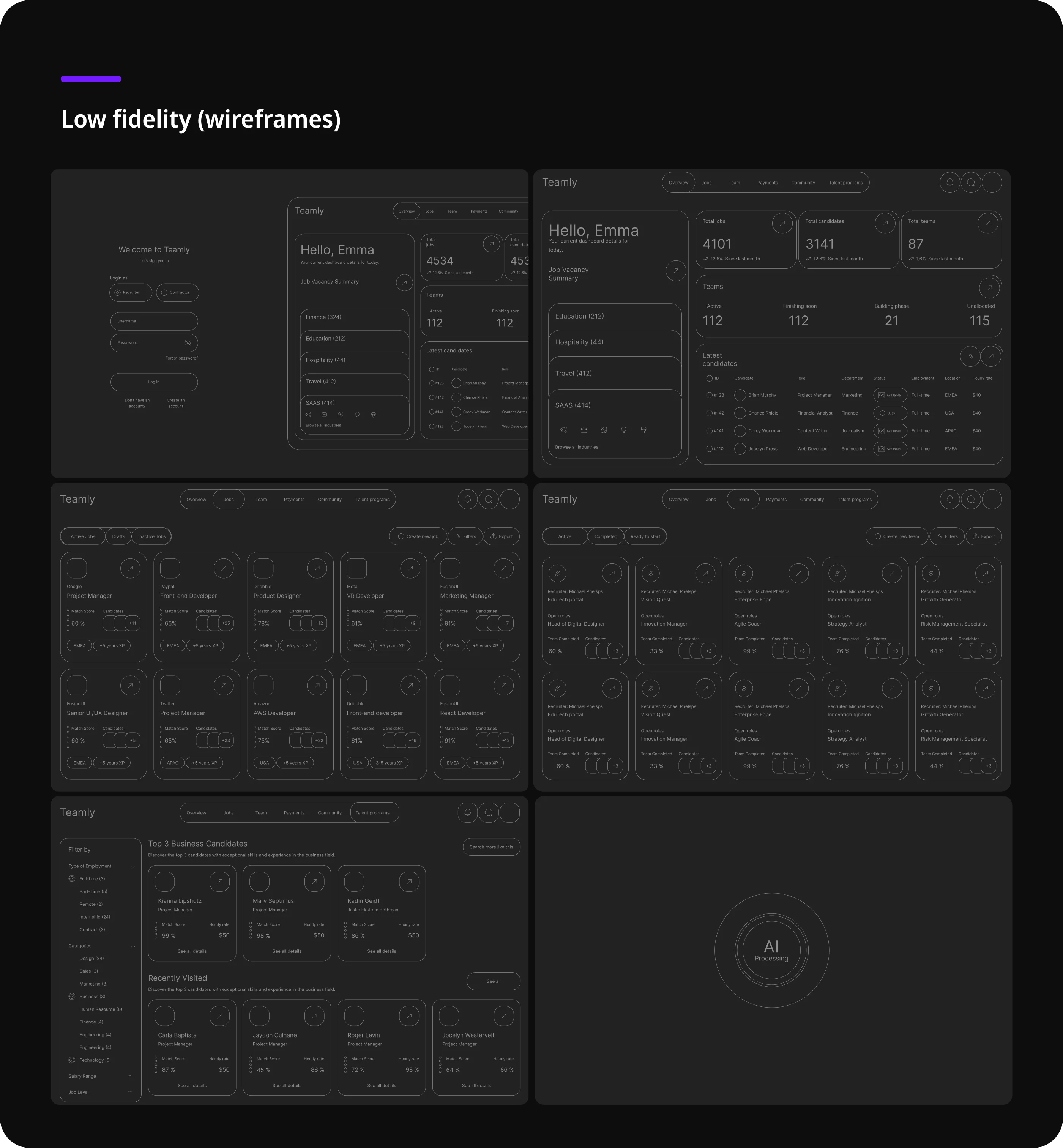Open arrow on Jocelyn Westervelt card

click(x=504, y=1016)
